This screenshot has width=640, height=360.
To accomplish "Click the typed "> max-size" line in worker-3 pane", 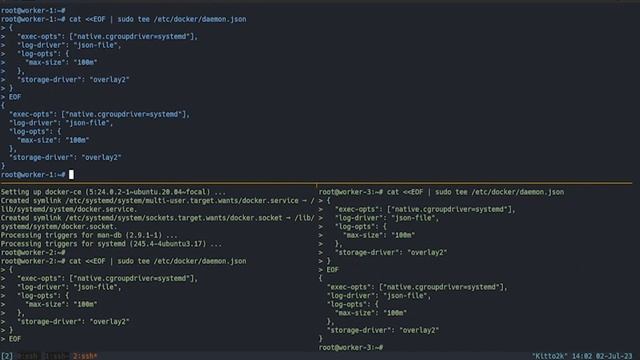I will click(x=367, y=235).
